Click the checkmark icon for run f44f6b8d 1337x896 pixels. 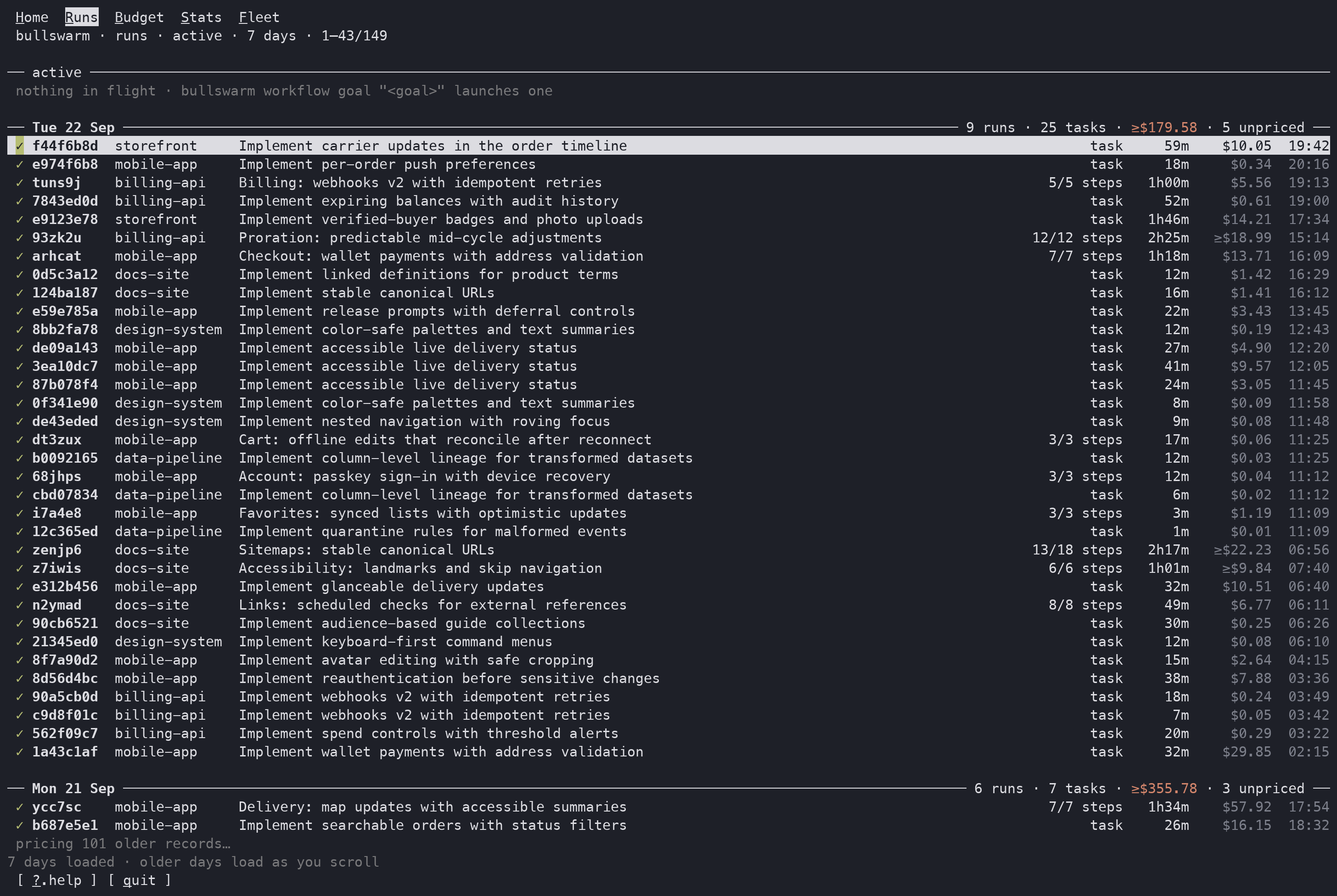click(19, 146)
